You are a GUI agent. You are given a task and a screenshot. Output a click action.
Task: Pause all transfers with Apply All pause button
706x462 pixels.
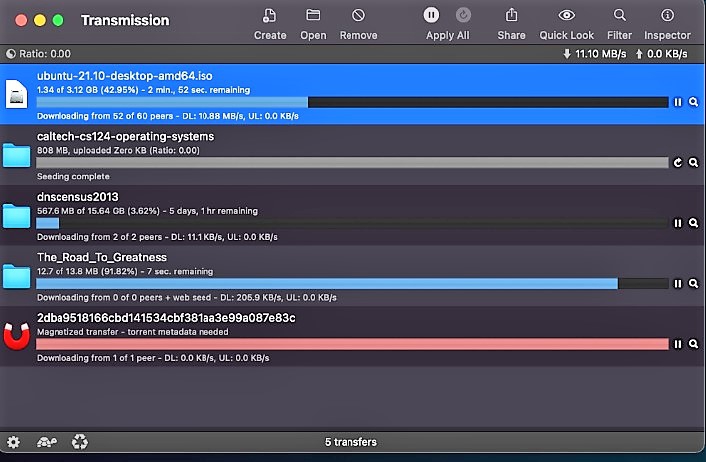pyautogui.click(x=431, y=15)
